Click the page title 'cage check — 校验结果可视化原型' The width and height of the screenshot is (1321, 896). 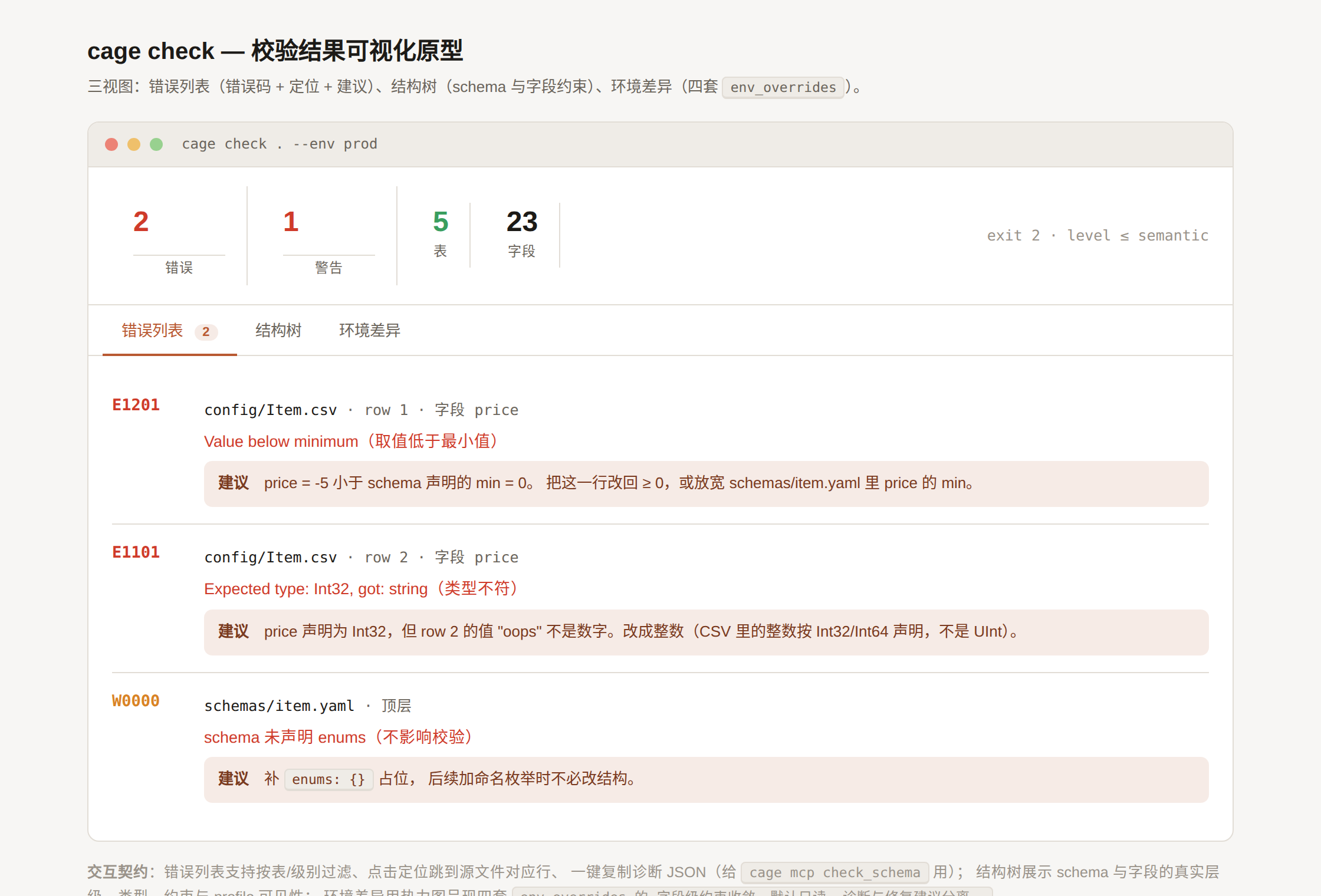click(x=275, y=51)
